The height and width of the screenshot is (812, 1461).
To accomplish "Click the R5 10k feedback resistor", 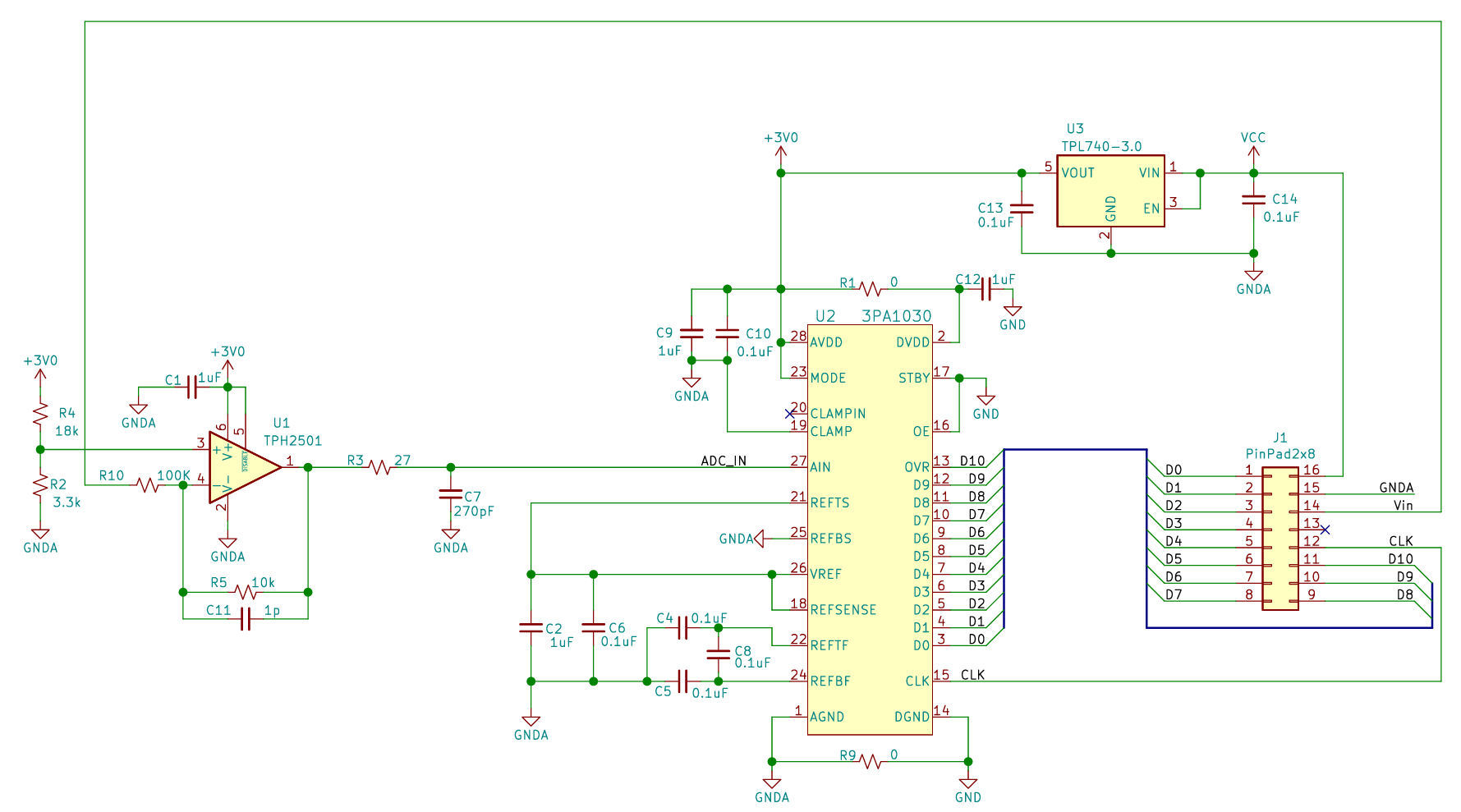I will point(245,592).
